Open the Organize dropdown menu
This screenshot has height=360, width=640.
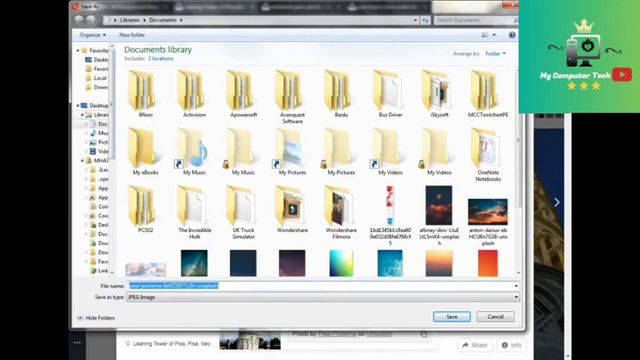pyautogui.click(x=93, y=35)
